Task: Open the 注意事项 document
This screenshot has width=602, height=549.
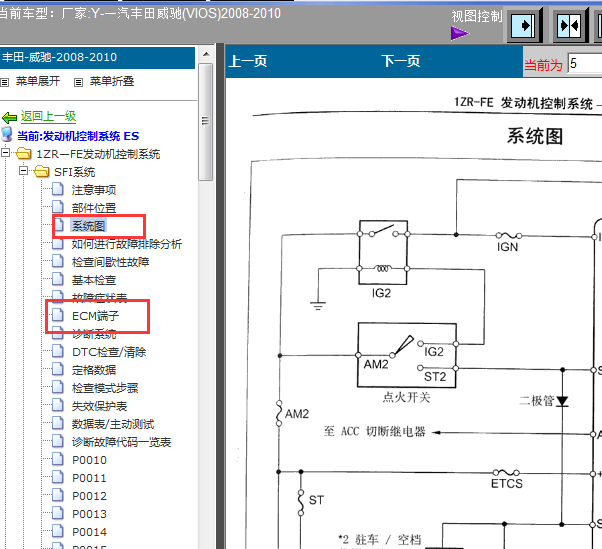Action: click(94, 190)
